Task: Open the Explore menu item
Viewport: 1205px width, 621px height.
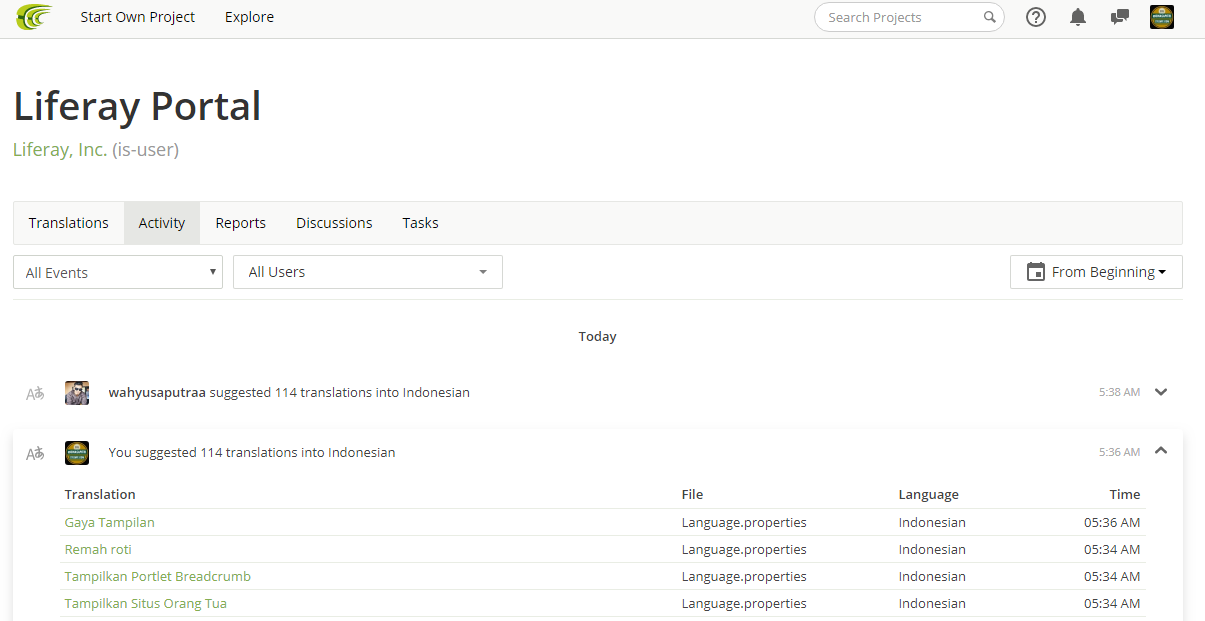Action: pyautogui.click(x=249, y=17)
